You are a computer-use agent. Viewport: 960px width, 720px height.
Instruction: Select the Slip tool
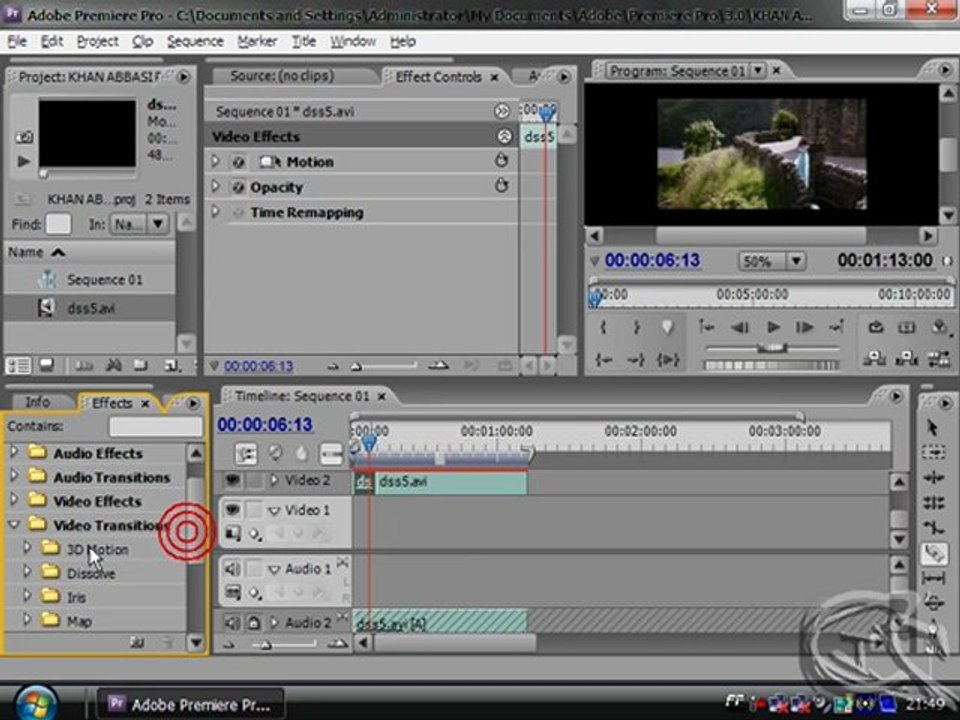click(932, 578)
